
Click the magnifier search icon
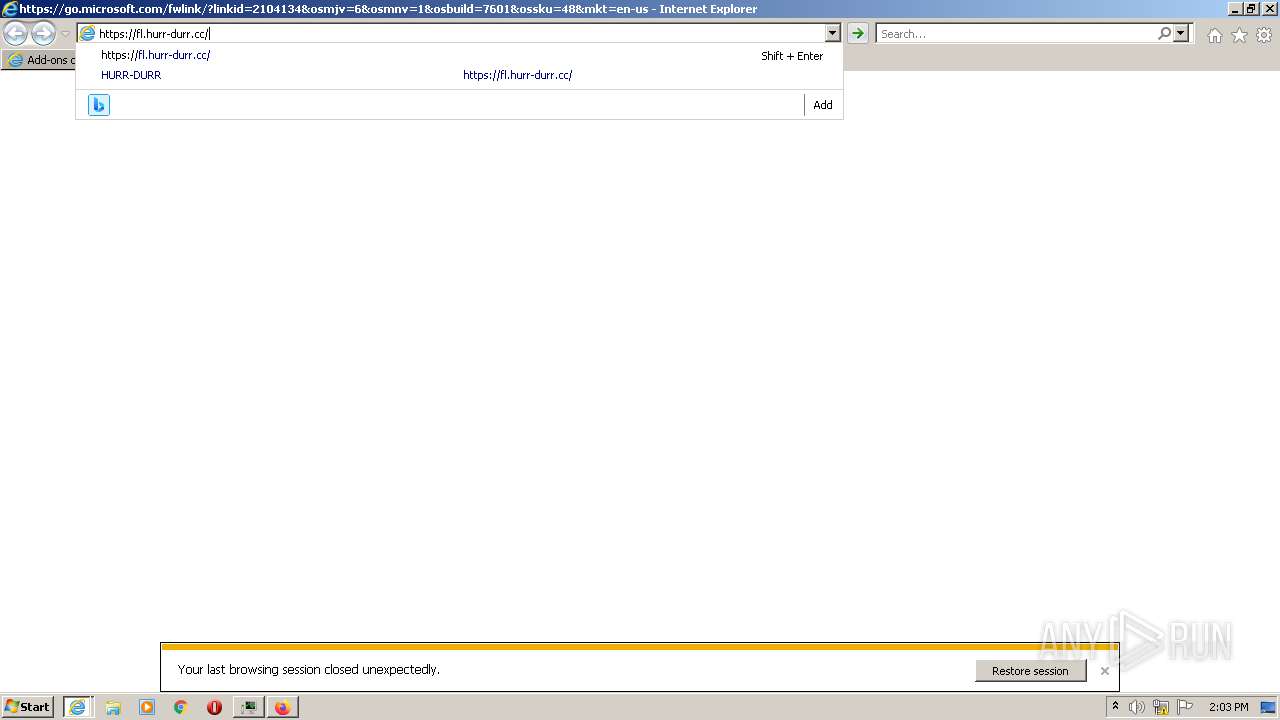[x=1164, y=34]
